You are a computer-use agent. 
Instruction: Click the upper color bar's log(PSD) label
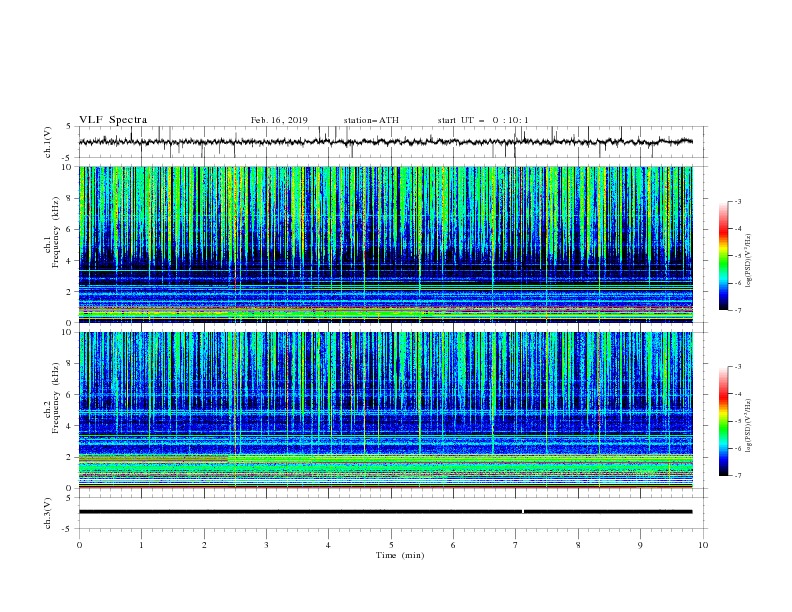pos(749,261)
